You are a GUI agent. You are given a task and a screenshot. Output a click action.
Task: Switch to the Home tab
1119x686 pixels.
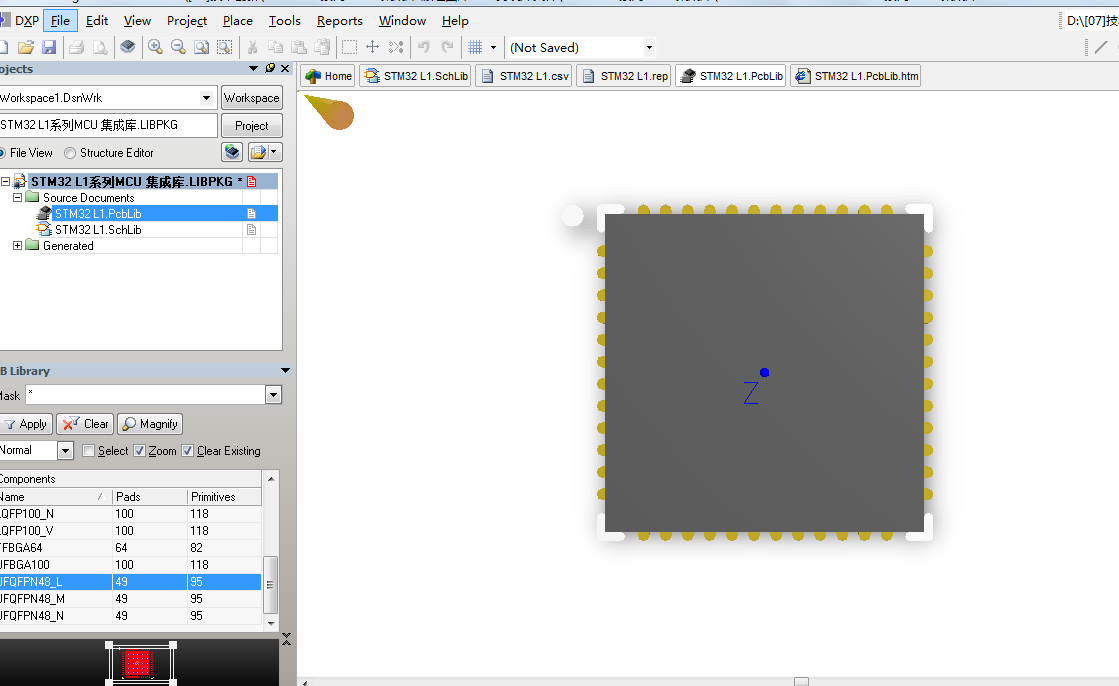pyautogui.click(x=328, y=76)
